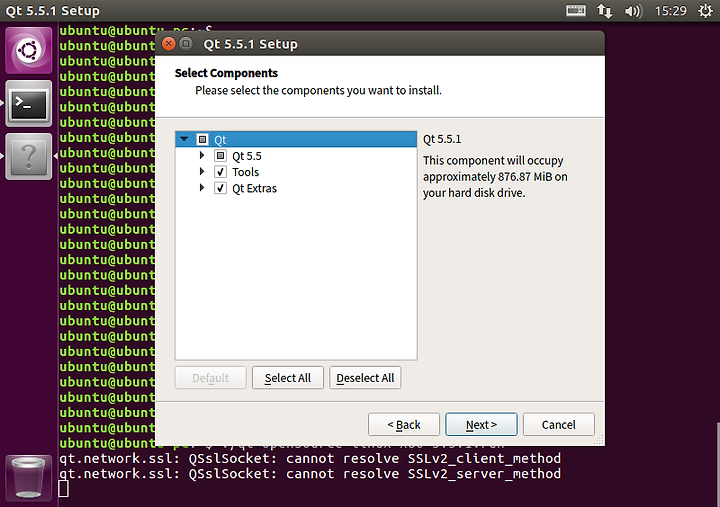Click the 'approximately 876.87 MiB on' text

(x=495, y=177)
